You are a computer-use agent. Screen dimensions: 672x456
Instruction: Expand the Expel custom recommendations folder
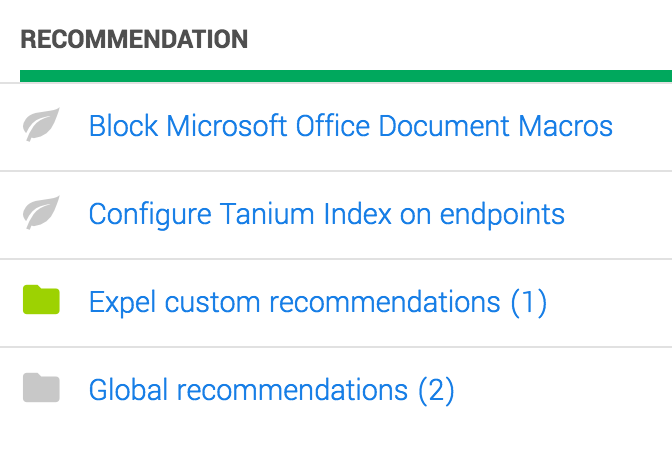tap(318, 302)
